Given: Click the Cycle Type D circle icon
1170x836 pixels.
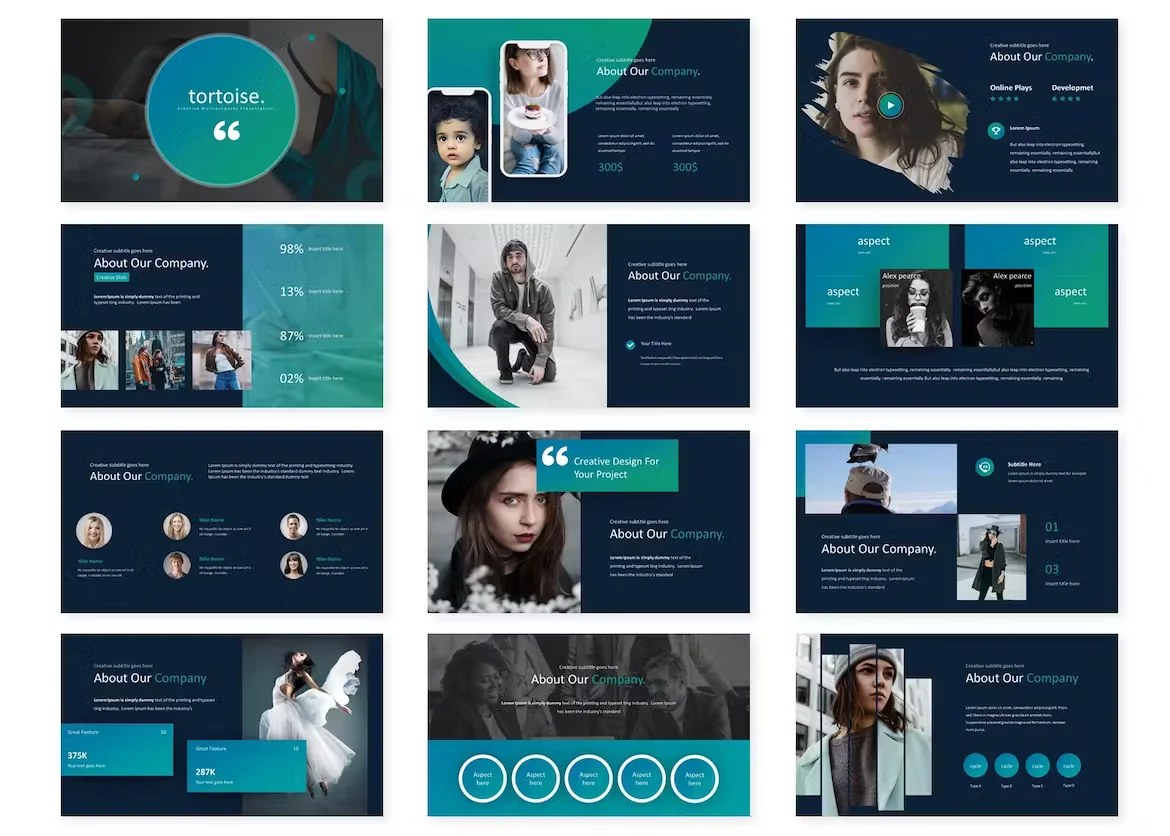Looking at the screenshot, I should (1068, 765).
